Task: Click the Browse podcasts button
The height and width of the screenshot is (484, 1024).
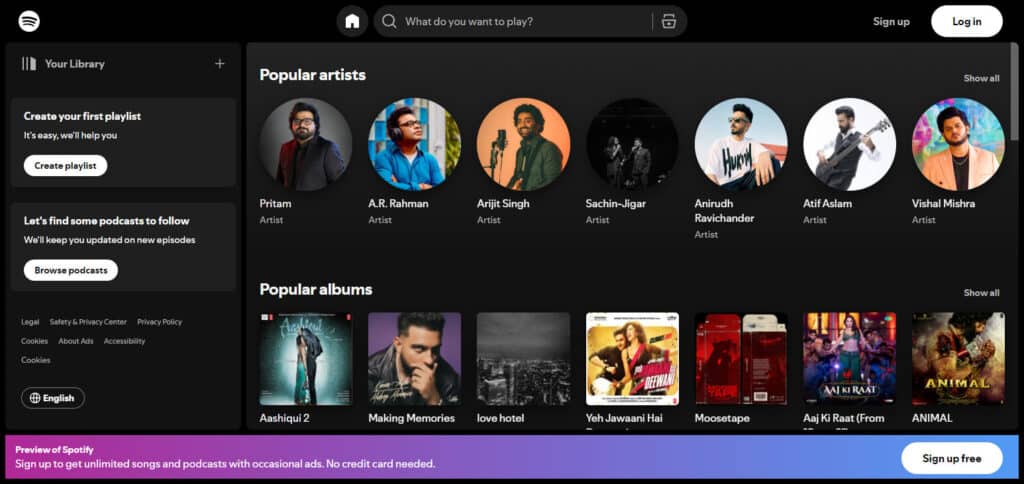Action: [x=71, y=270]
